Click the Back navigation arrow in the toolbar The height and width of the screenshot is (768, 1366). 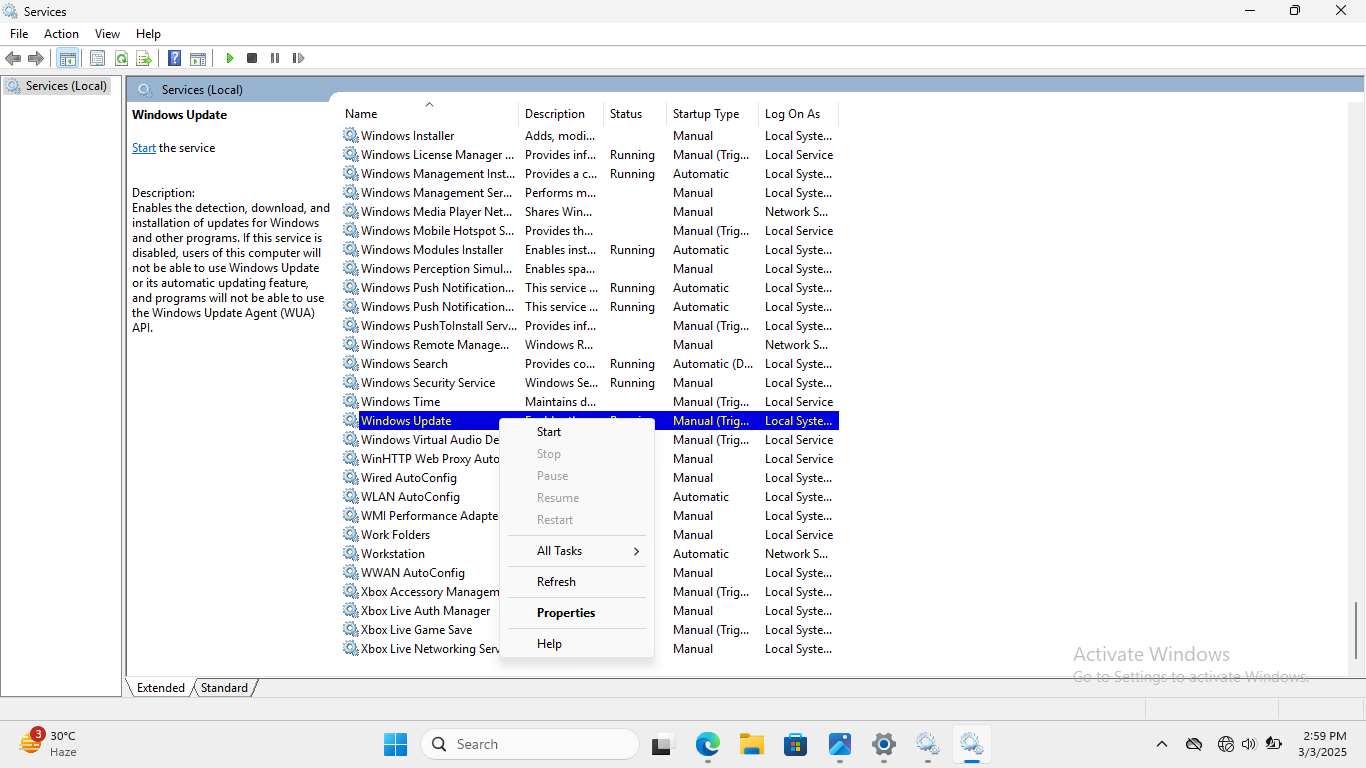13,57
